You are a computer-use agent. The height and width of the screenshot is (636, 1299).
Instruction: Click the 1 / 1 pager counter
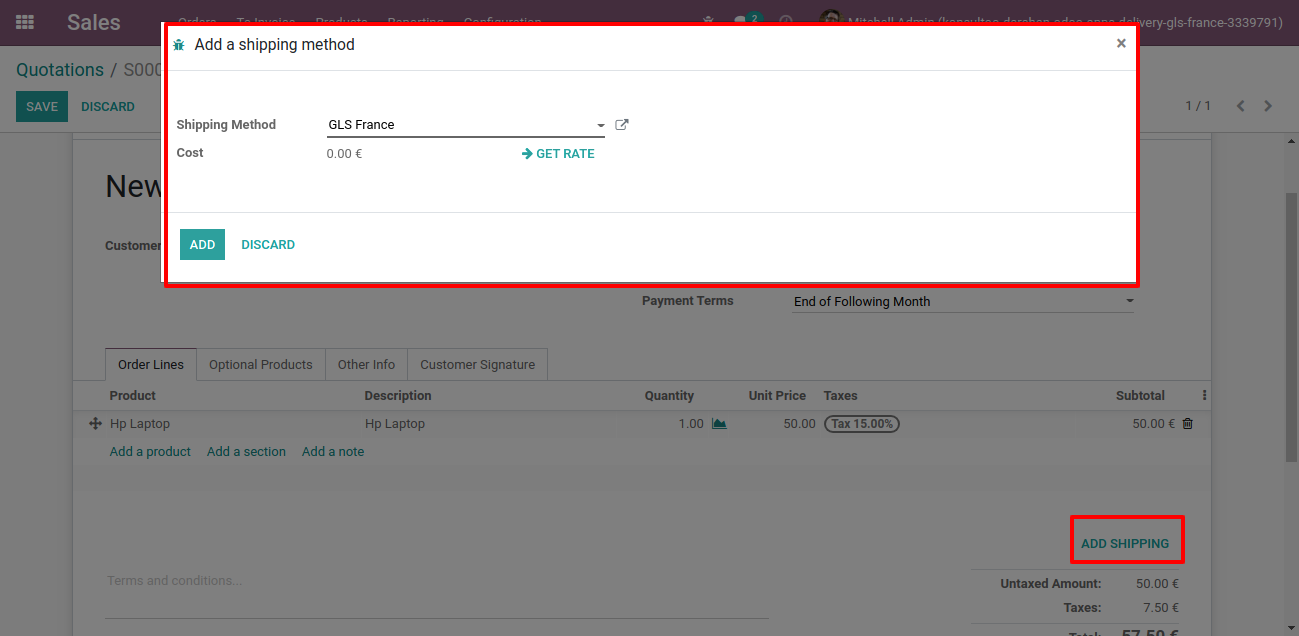coord(1198,106)
